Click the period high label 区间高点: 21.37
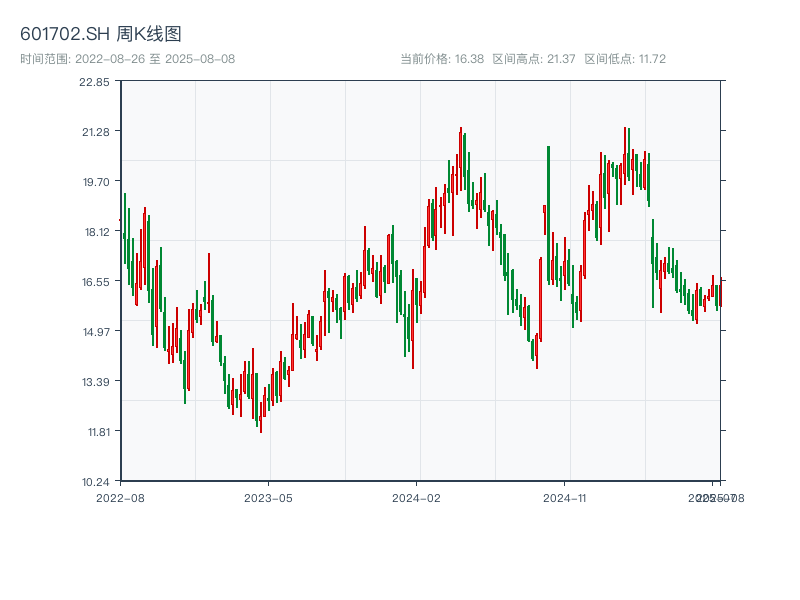 (x=534, y=59)
